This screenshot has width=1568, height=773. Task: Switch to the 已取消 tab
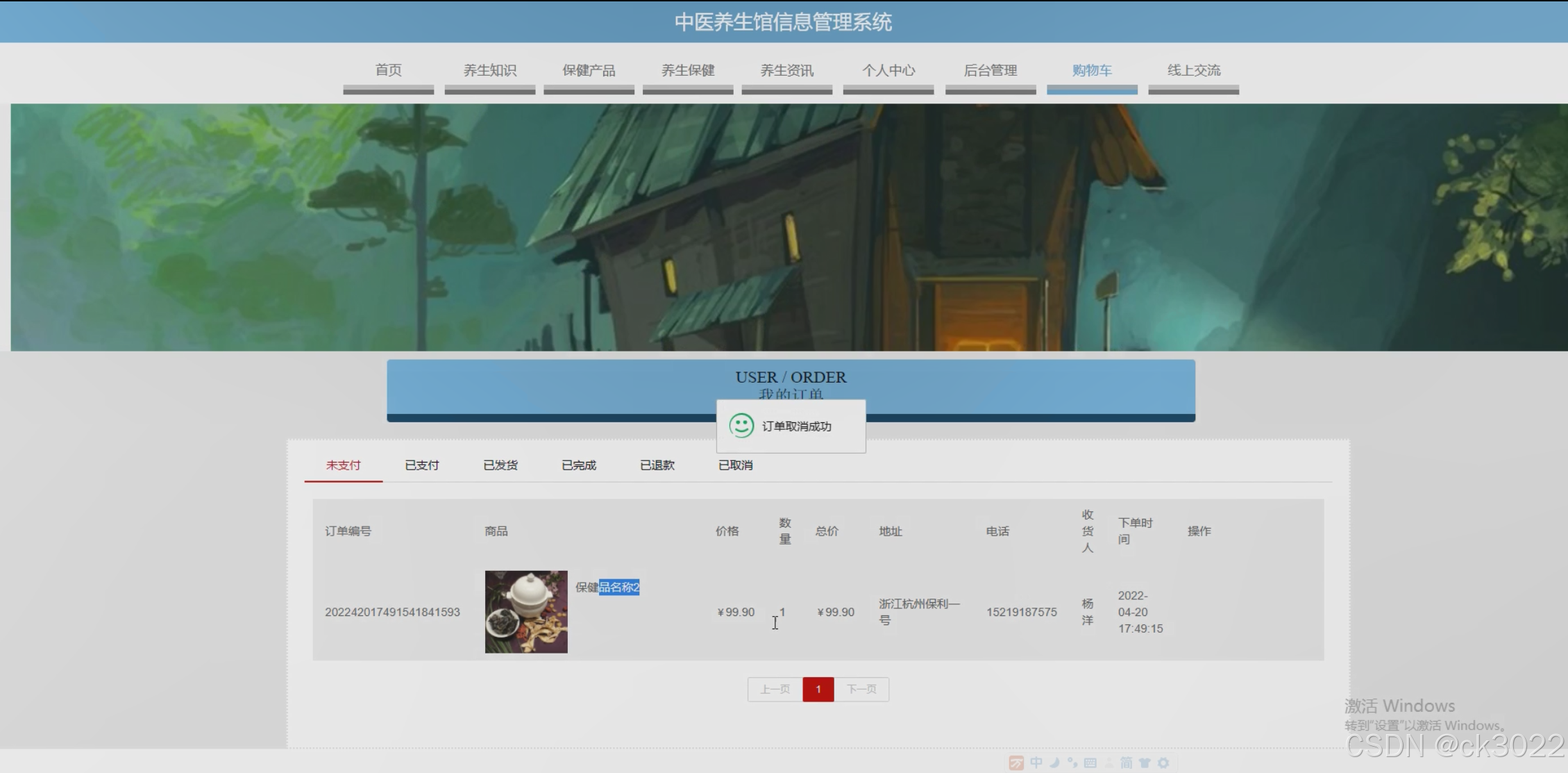736,465
